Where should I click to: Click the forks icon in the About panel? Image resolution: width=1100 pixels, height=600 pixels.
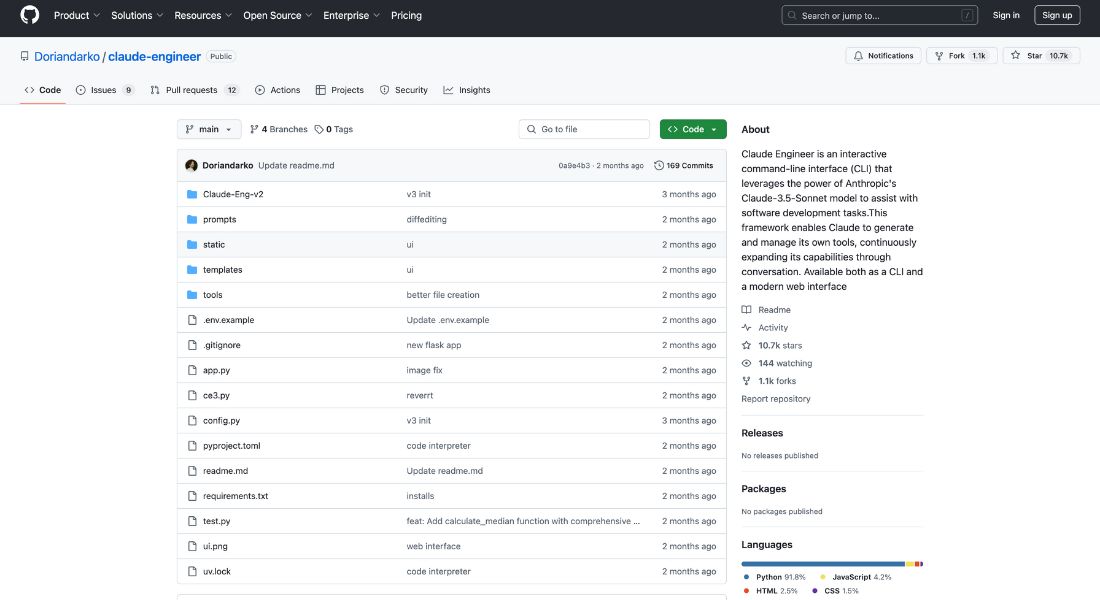(746, 380)
